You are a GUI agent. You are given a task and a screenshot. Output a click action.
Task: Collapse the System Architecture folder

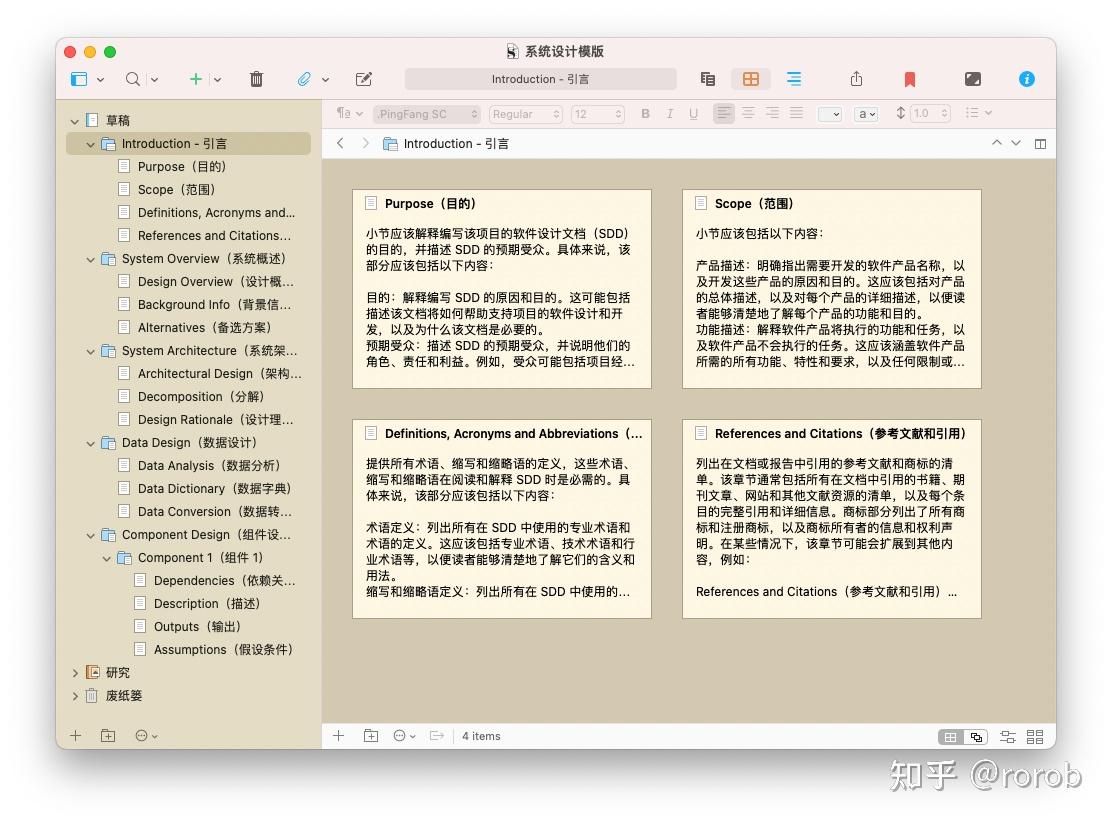click(90, 352)
